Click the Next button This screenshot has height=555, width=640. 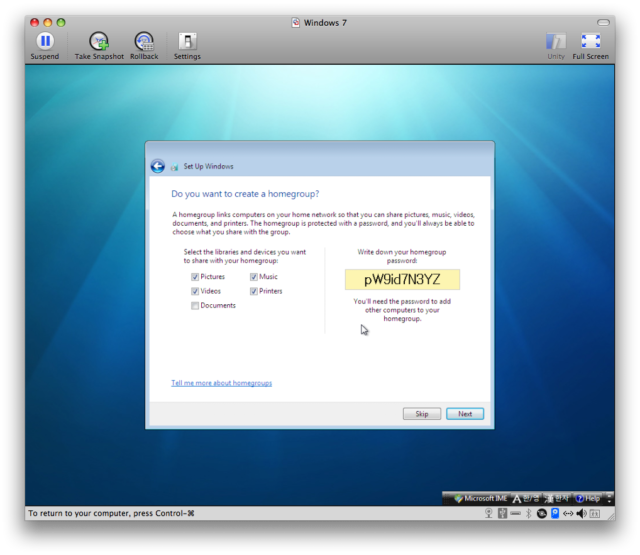tap(465, 414)
